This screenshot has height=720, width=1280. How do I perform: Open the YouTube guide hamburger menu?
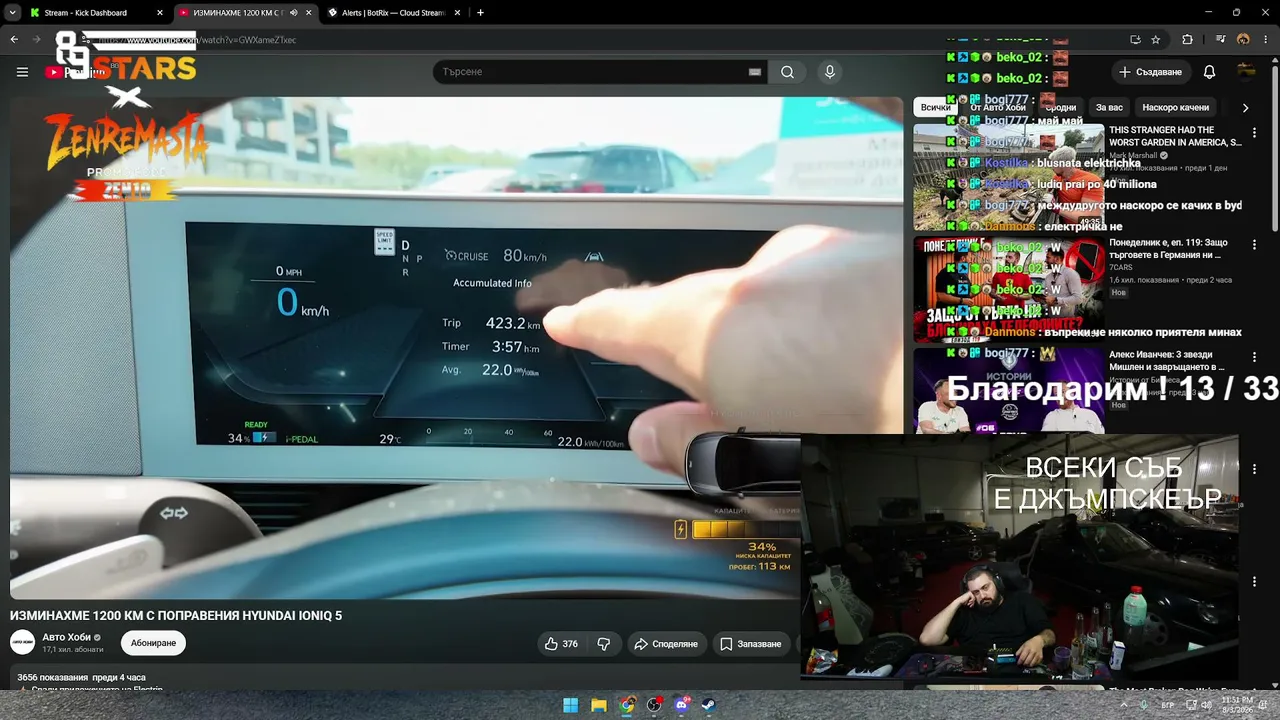click(x=22, y=72)
